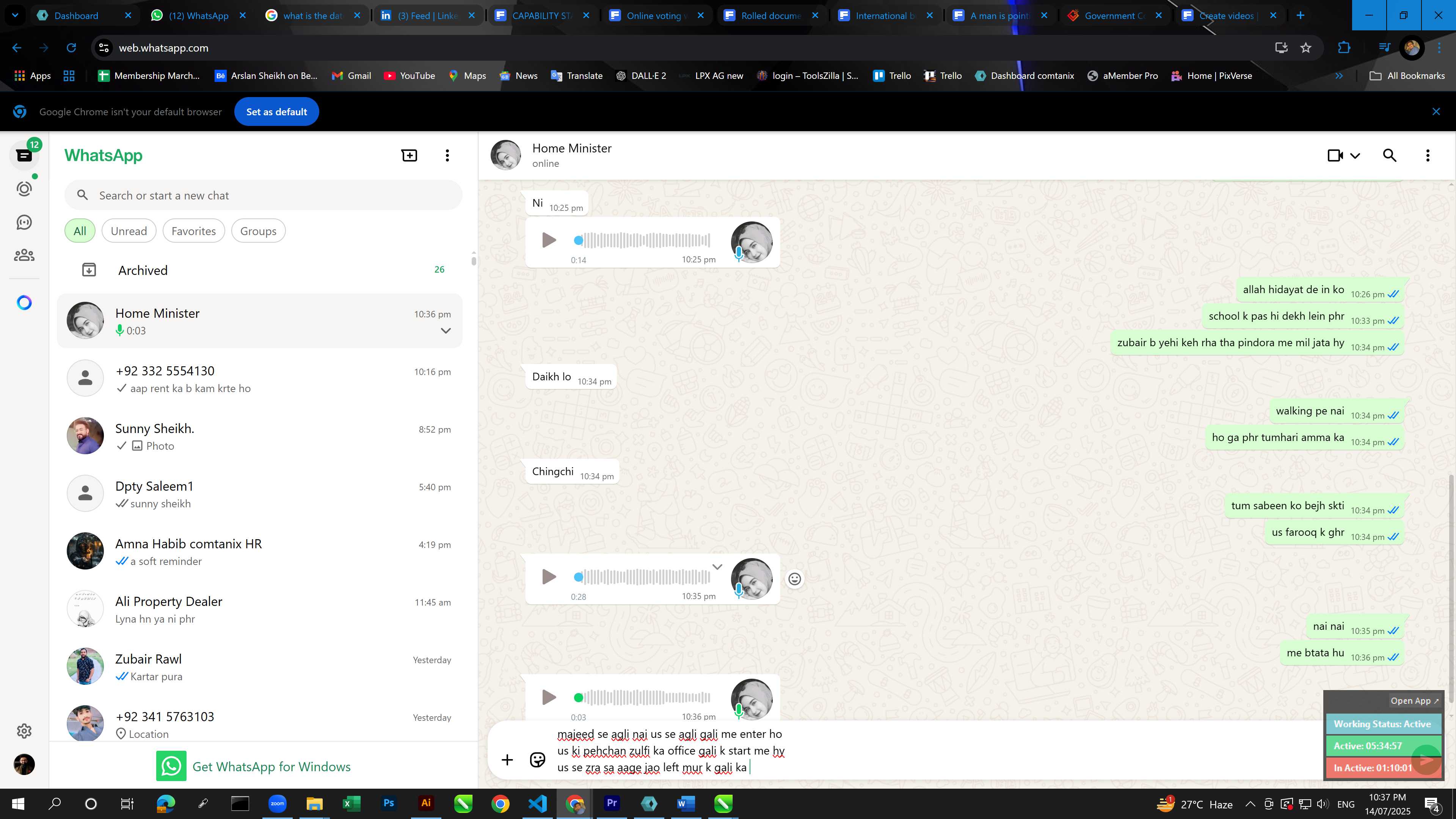Expand Home Minister chat row chevron
This screenshot has height=819, width=1456.
446,331
